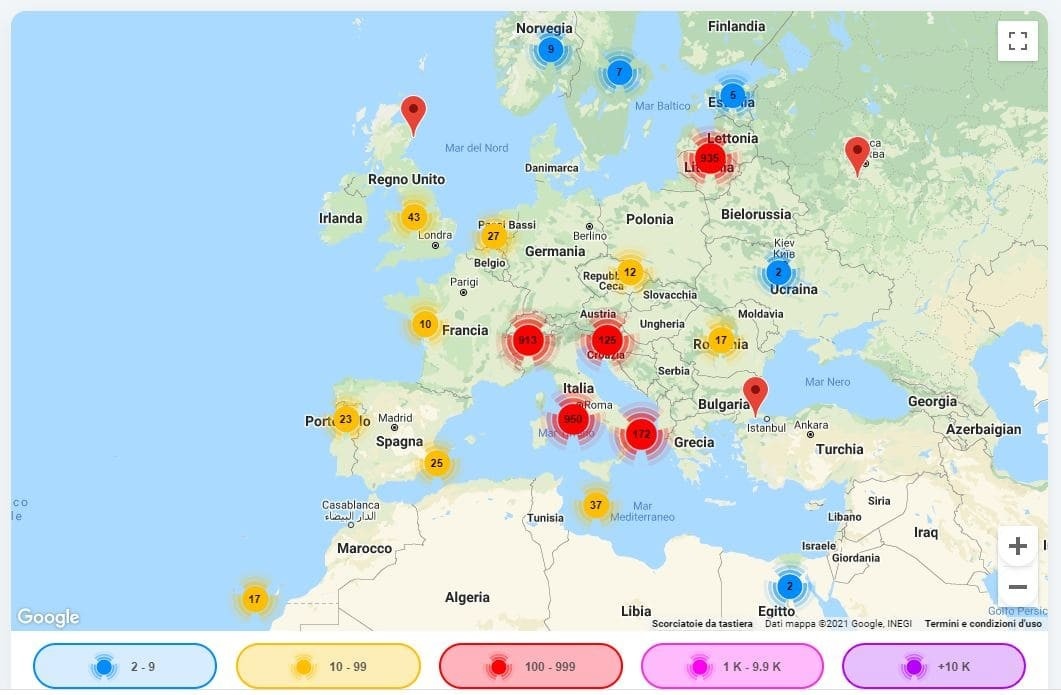
Task: Open the red cluster 950 near Roma
Action: [573, 420]
